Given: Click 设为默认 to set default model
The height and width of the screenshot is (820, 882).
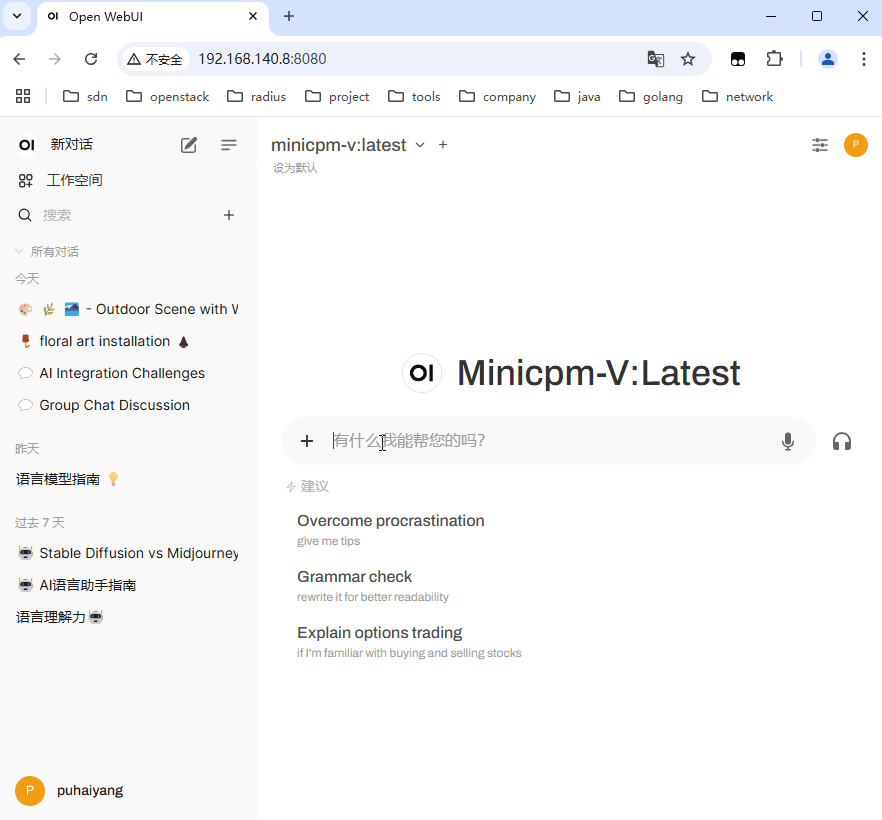Looking at the screenshot, I should coord(295,168).
